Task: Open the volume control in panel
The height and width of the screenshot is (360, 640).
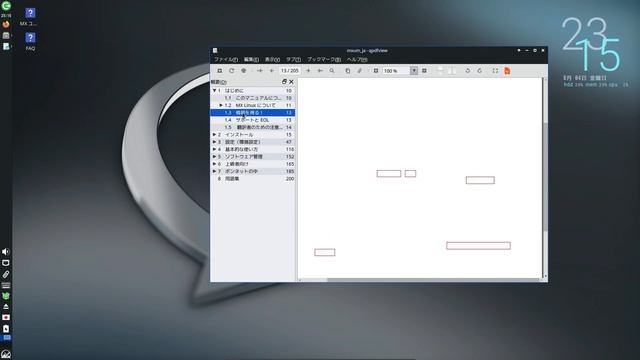Action: [6, 252]
